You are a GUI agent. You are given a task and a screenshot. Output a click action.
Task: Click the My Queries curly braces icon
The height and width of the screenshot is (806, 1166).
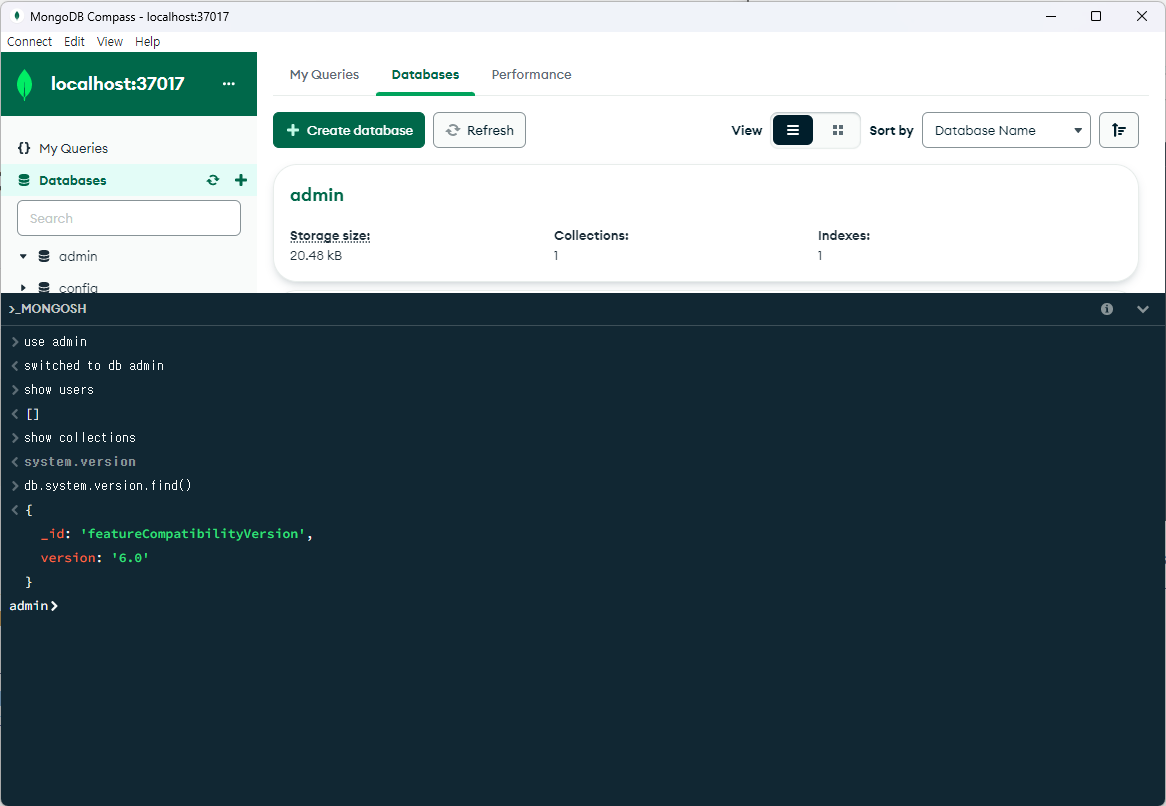tap(24, 148)
